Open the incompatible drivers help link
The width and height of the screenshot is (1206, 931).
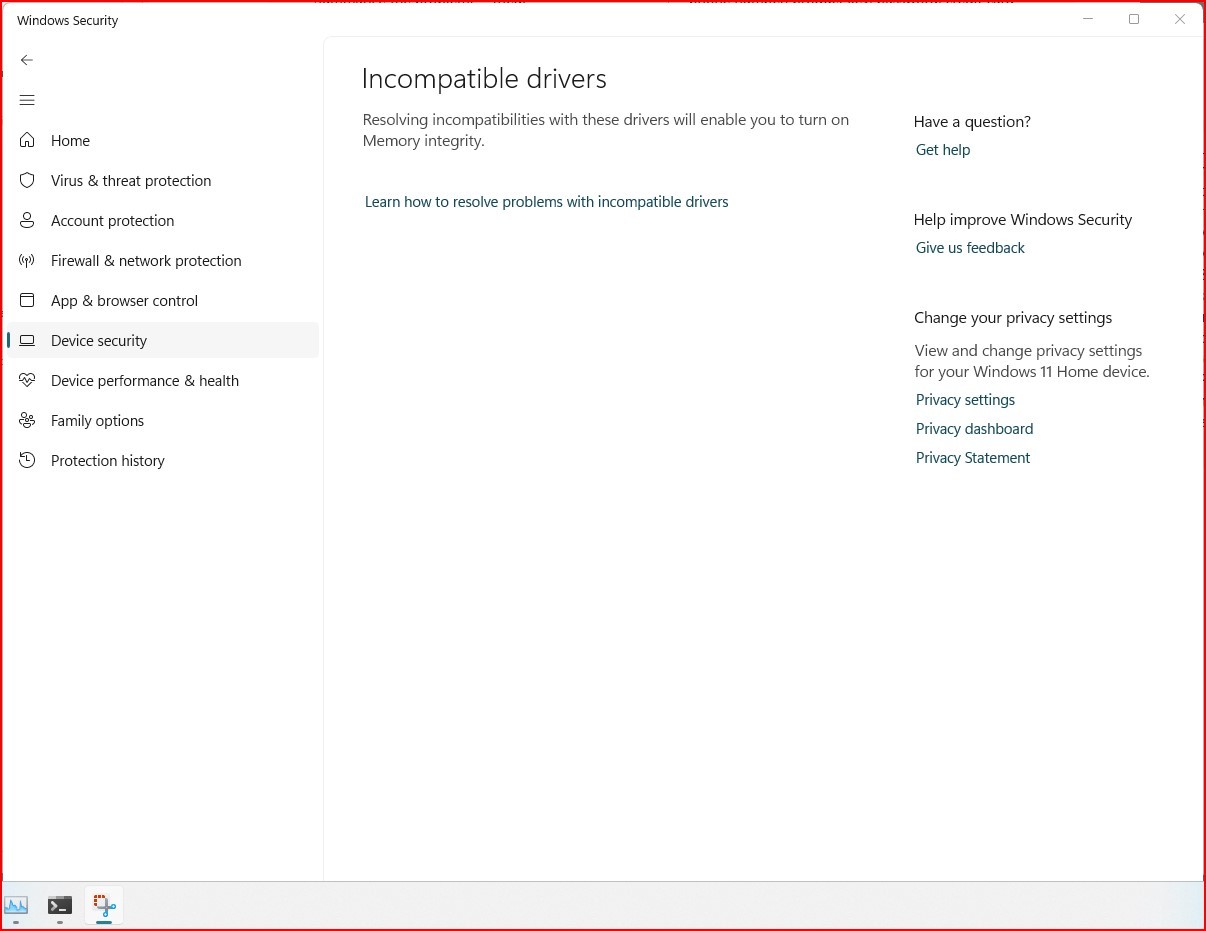click(546, 202)
